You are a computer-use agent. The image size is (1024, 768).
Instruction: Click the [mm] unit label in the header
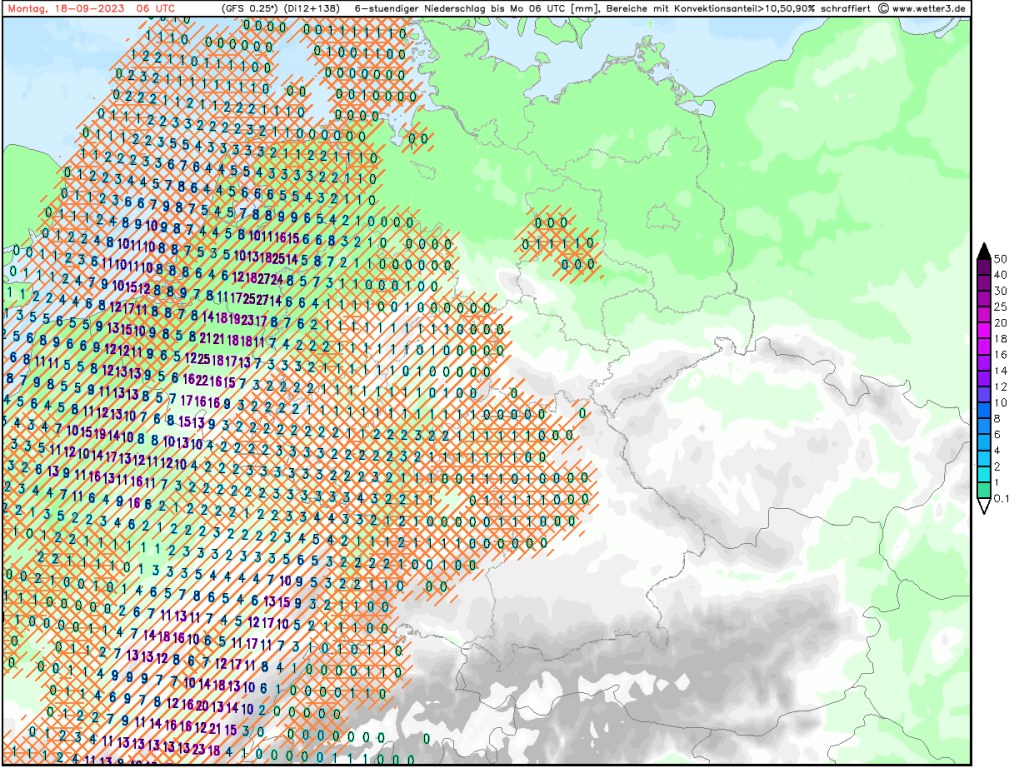[582, 8]
